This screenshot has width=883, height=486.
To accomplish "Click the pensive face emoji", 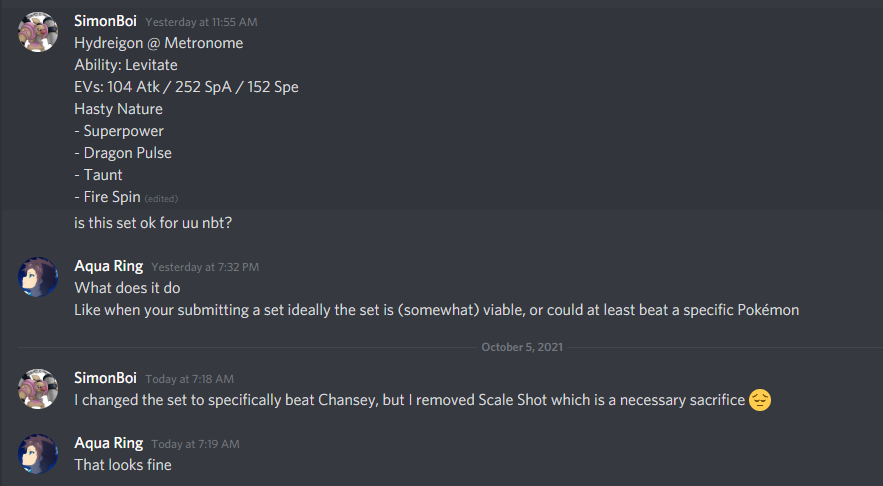I will point(761,401).
